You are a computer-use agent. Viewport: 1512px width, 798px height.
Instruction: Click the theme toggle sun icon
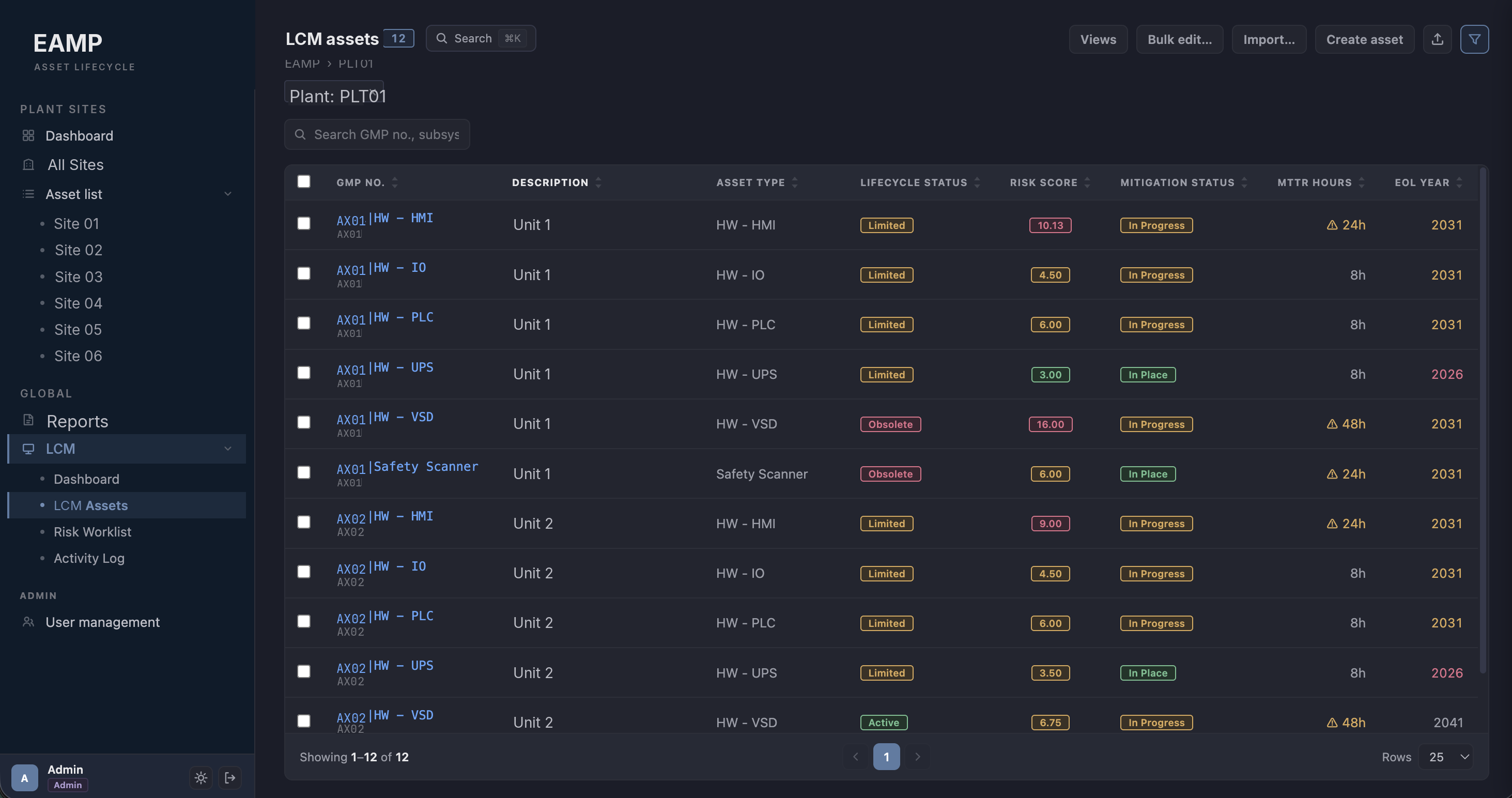click(200, 777)
